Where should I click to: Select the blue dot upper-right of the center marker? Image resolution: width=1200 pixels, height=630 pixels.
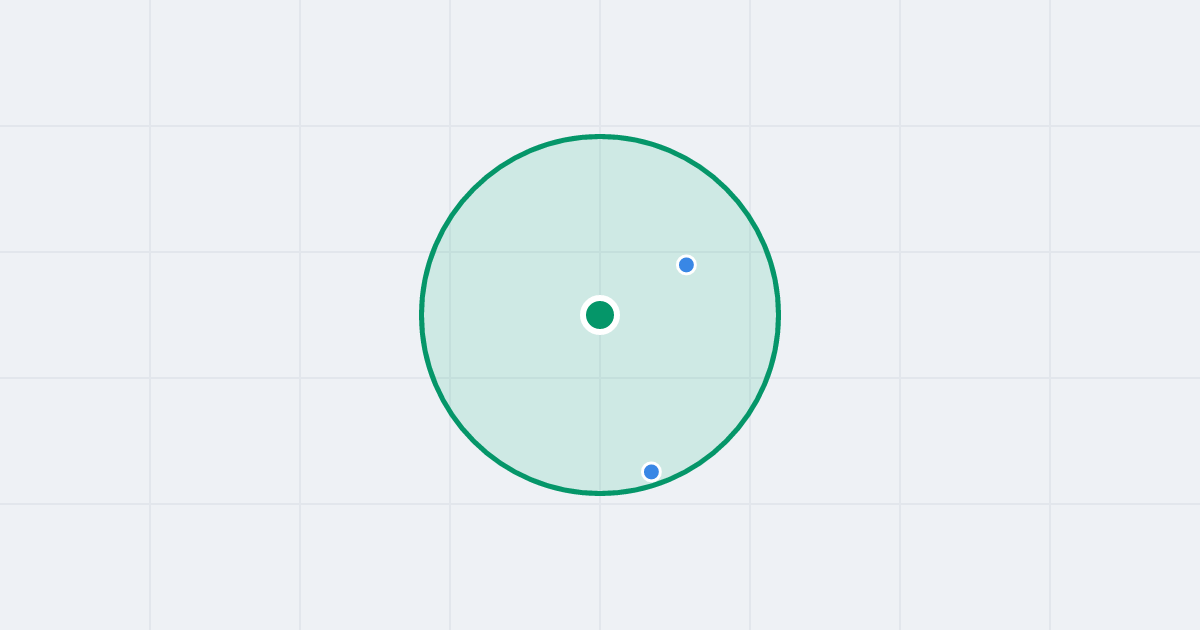[x=686, y=265]
